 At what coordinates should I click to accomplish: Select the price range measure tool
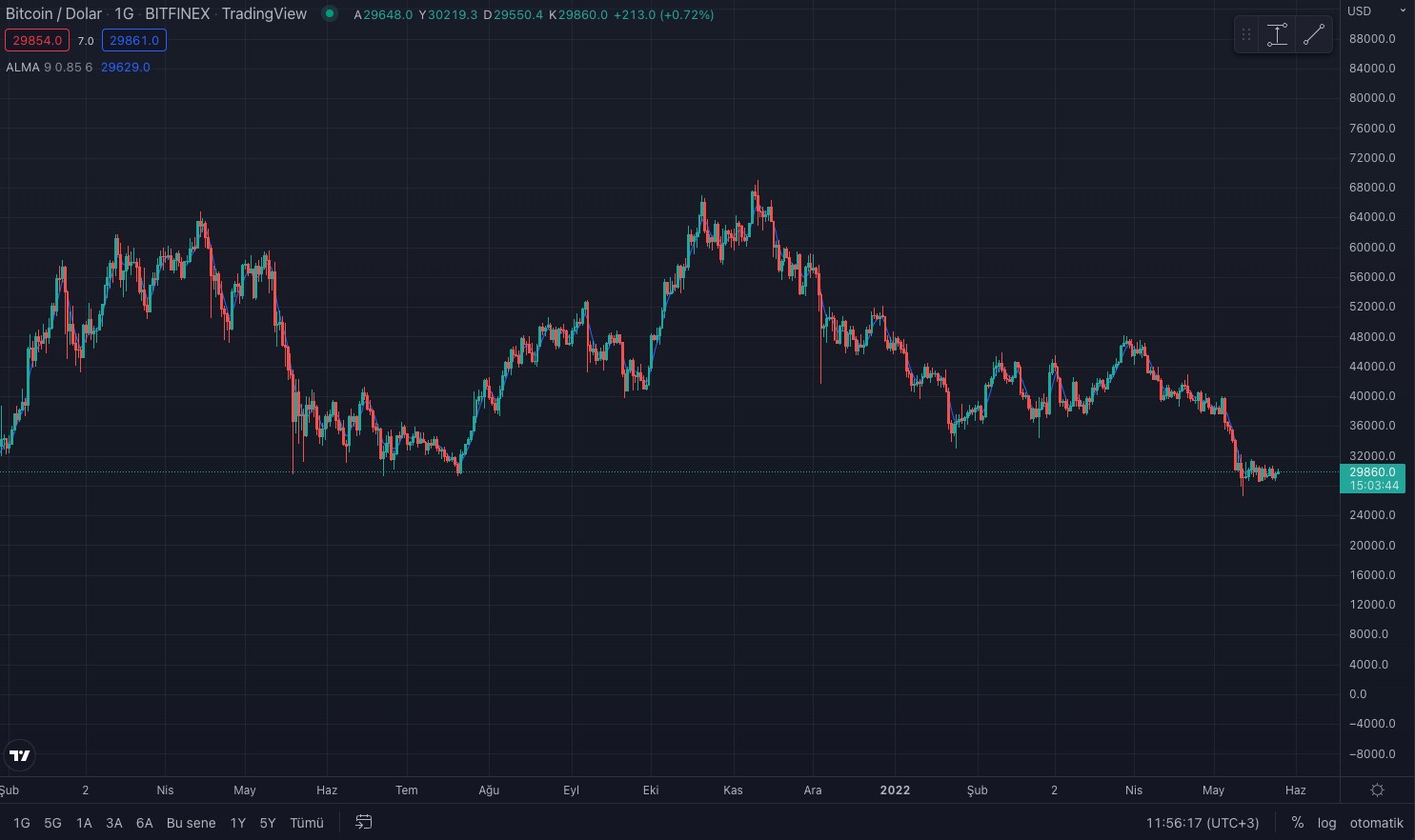click(x=1277, y=35)
